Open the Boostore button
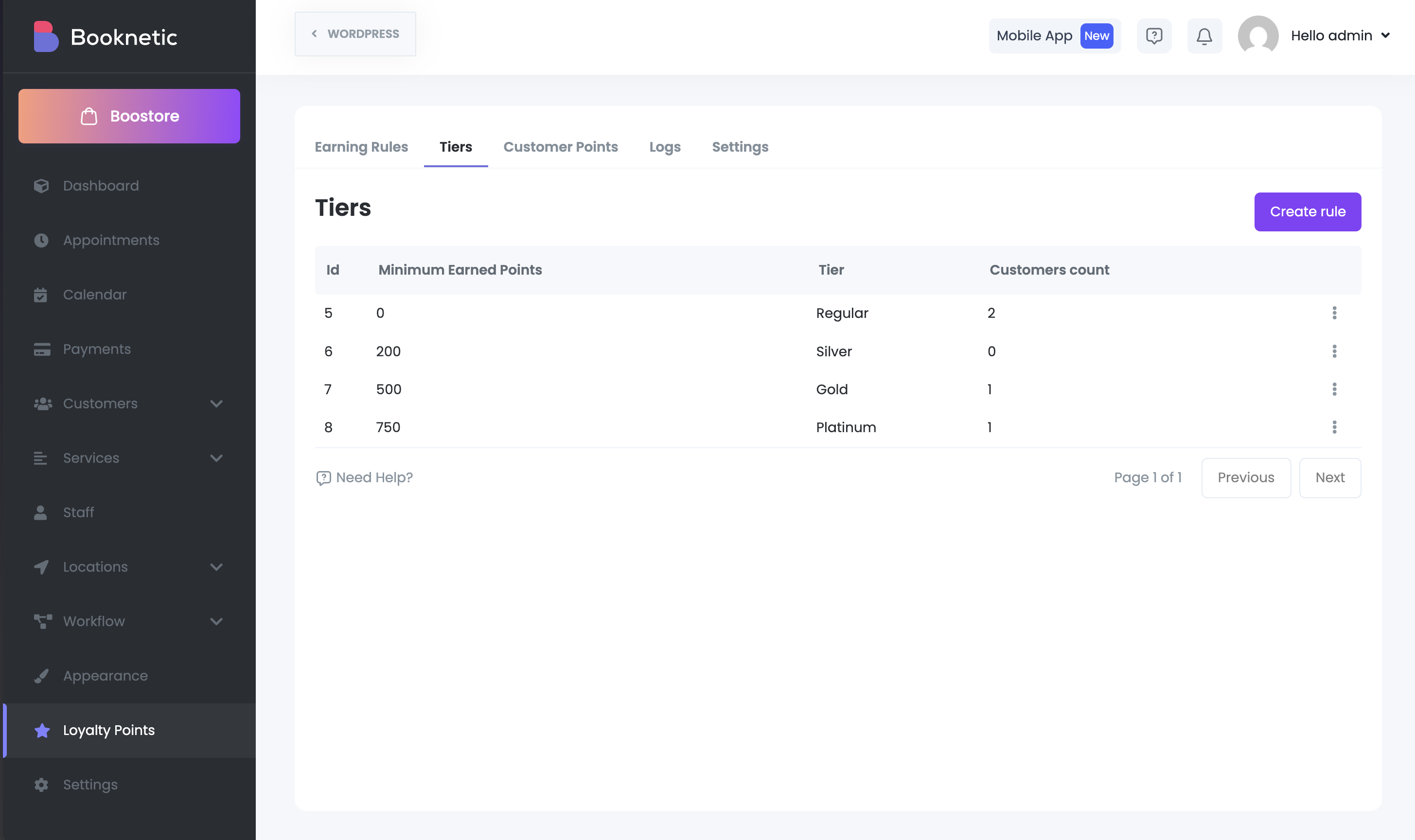The image size is (1415, 840). pyautogui.click(x=129, y=116)
